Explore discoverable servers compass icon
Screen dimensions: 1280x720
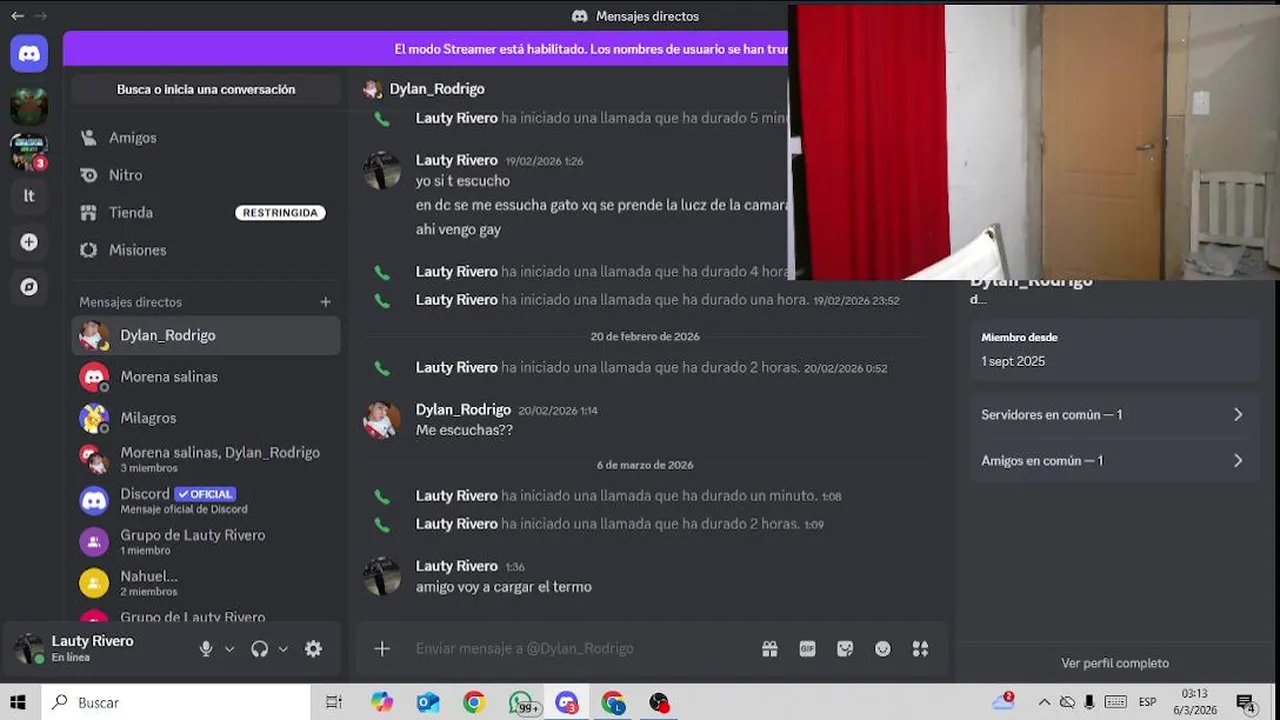[x=29, y=287]
